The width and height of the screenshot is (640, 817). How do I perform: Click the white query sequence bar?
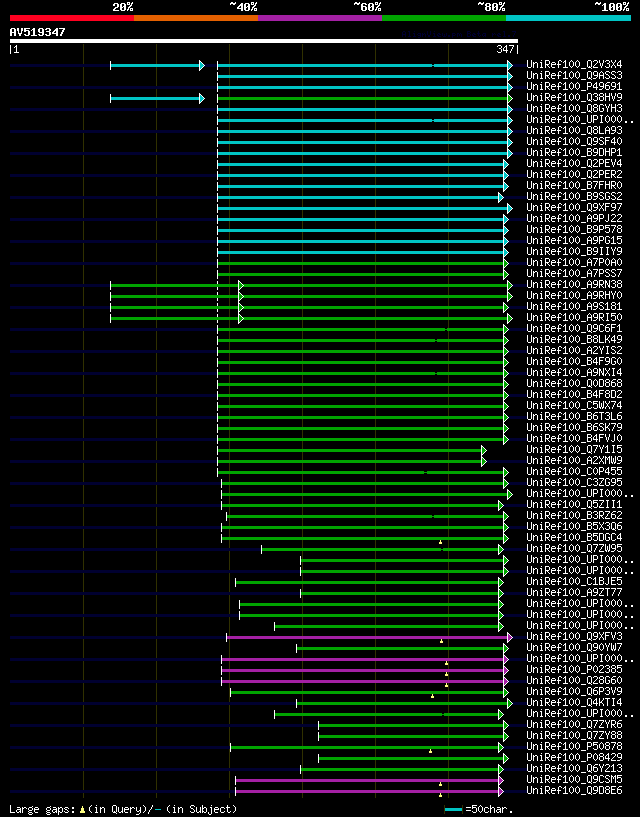264,41
